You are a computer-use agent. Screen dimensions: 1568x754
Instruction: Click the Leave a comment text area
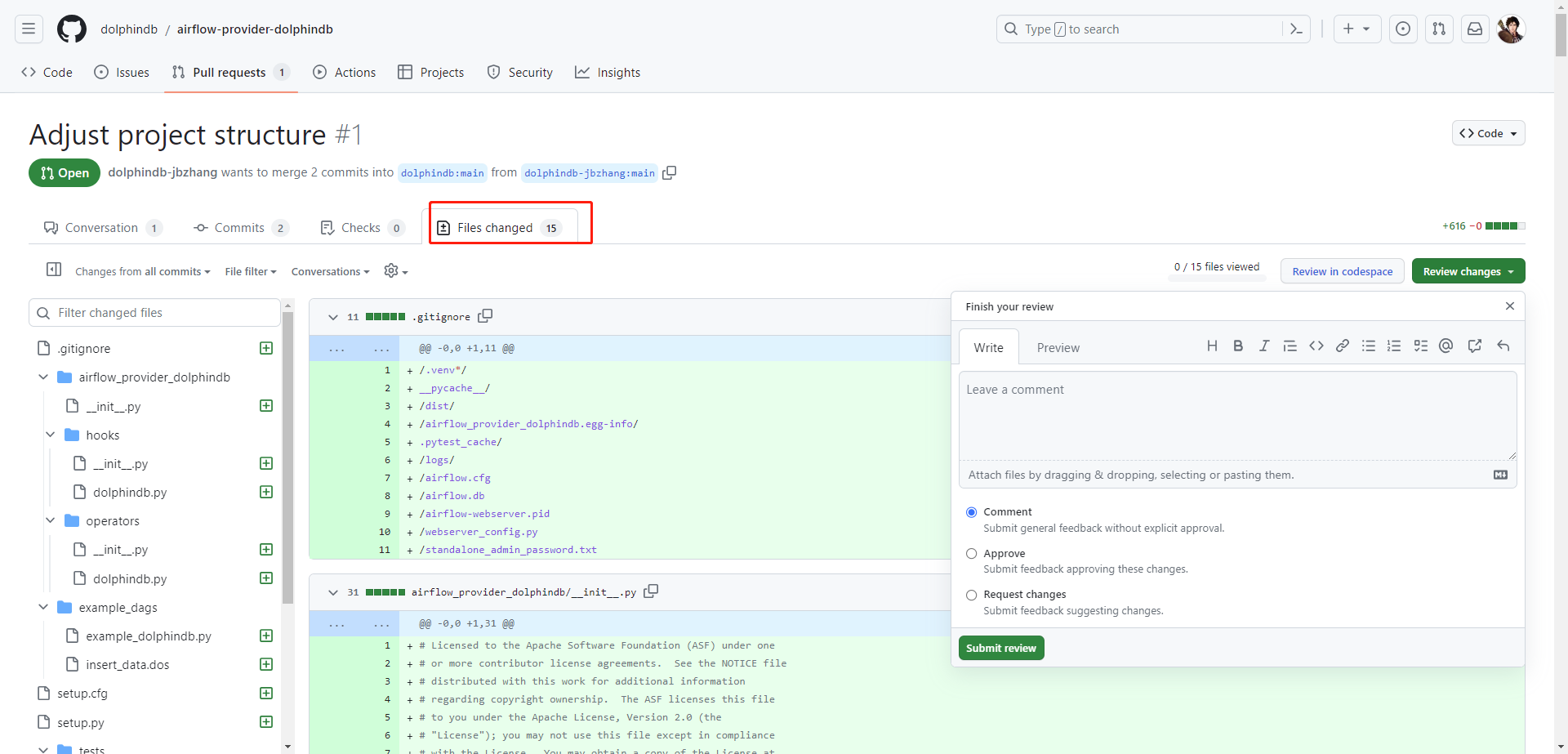1238,416
